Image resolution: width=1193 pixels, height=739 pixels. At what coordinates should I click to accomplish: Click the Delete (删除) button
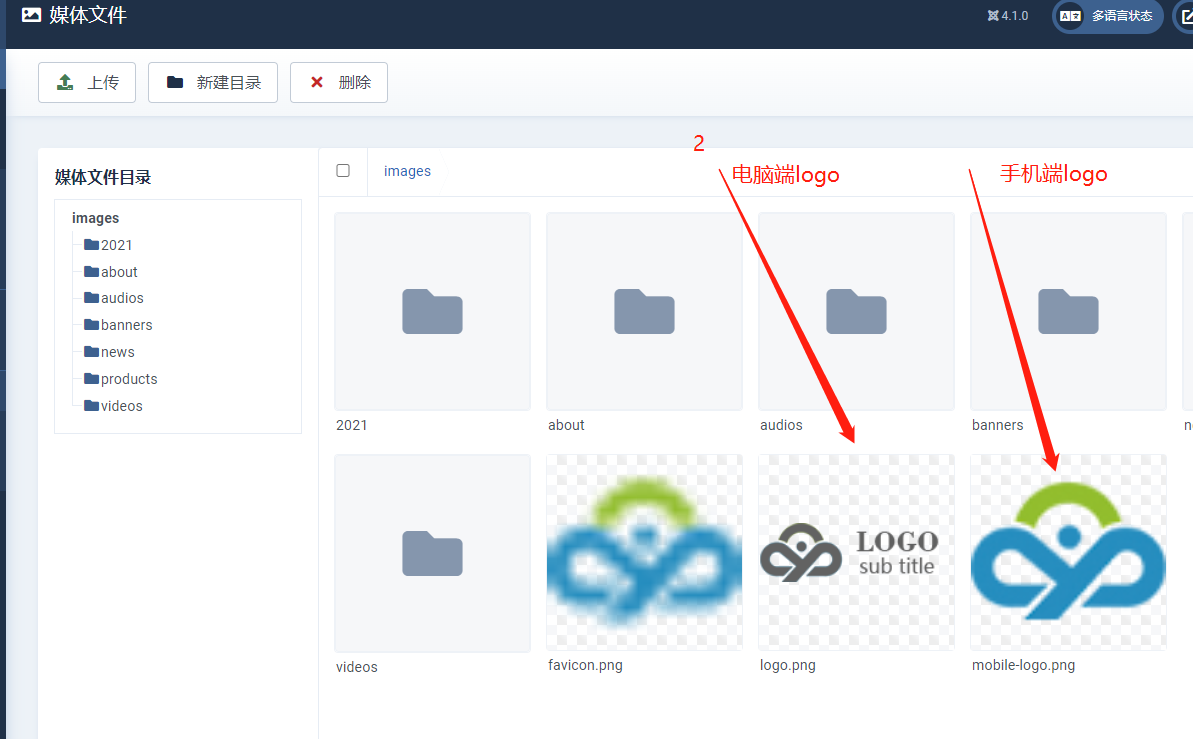339,82
